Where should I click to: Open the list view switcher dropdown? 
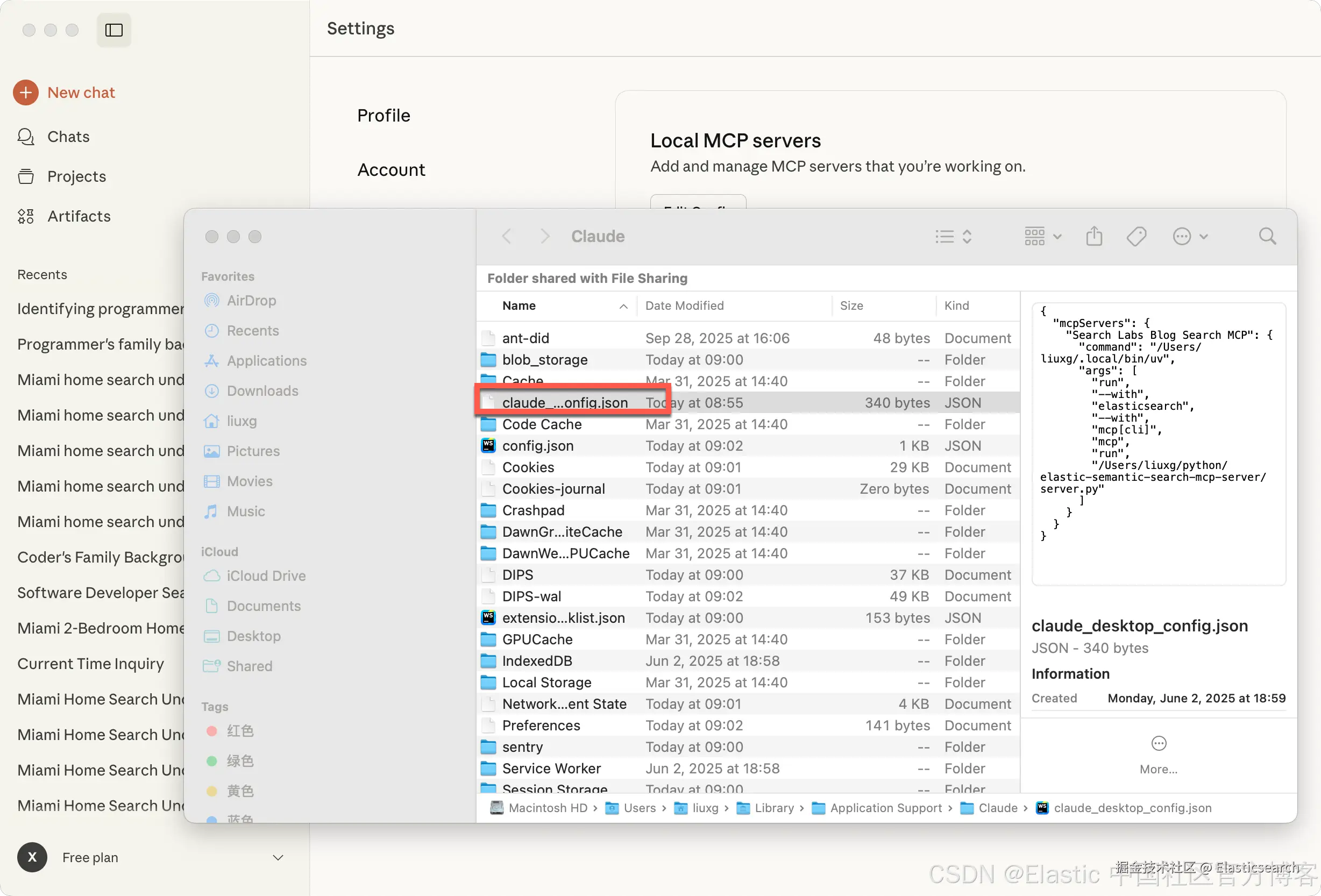(x=953, y=236)
